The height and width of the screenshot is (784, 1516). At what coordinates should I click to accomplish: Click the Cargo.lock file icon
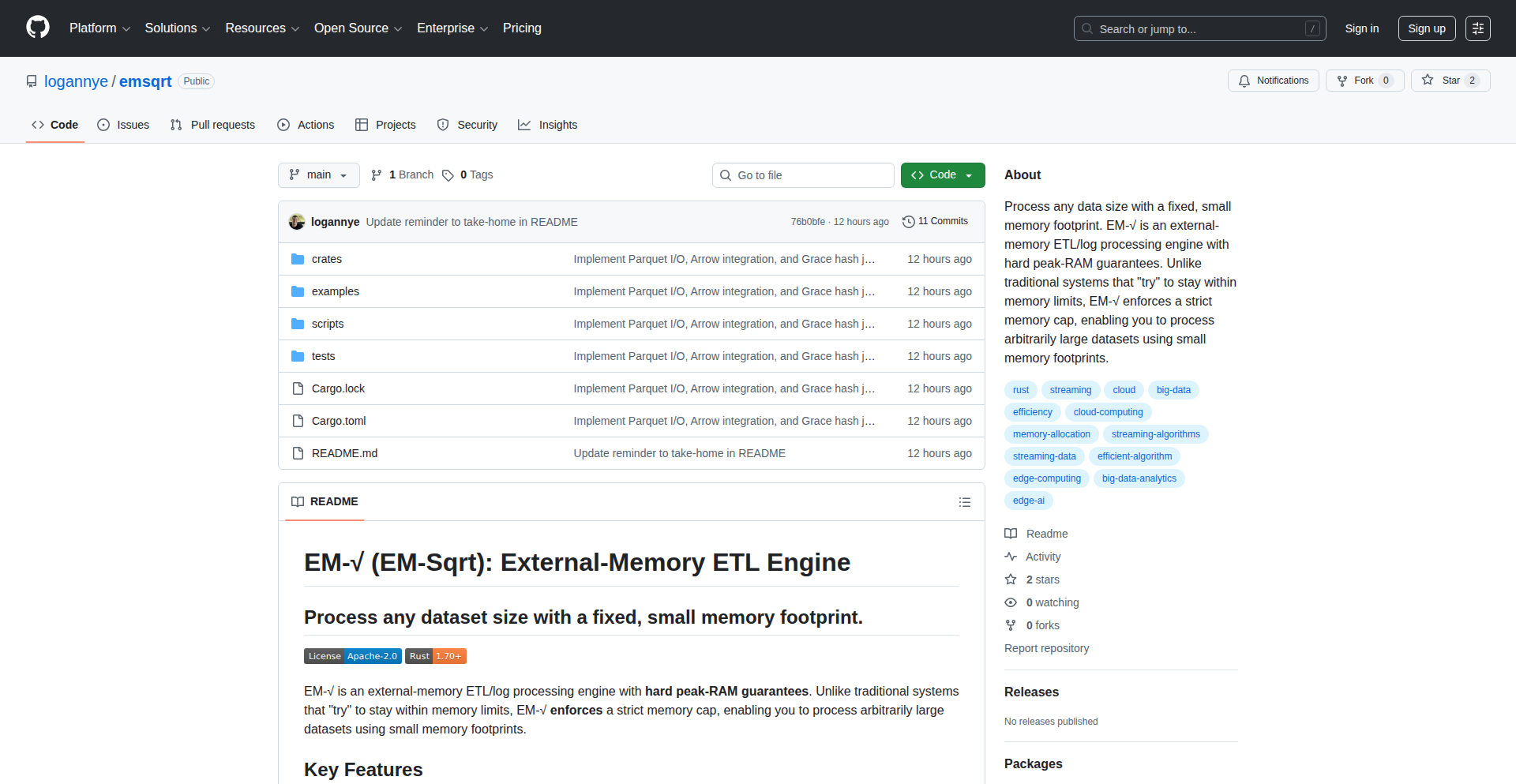tap(298, 388)
